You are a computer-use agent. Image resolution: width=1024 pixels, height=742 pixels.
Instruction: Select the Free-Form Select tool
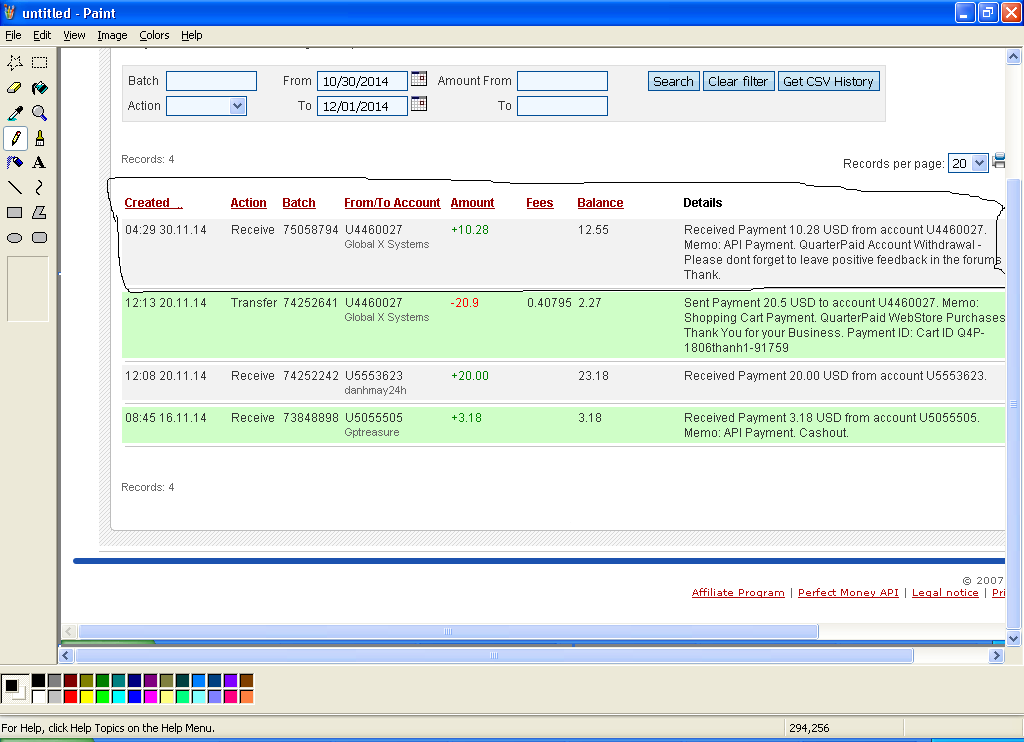coord(15,63)
